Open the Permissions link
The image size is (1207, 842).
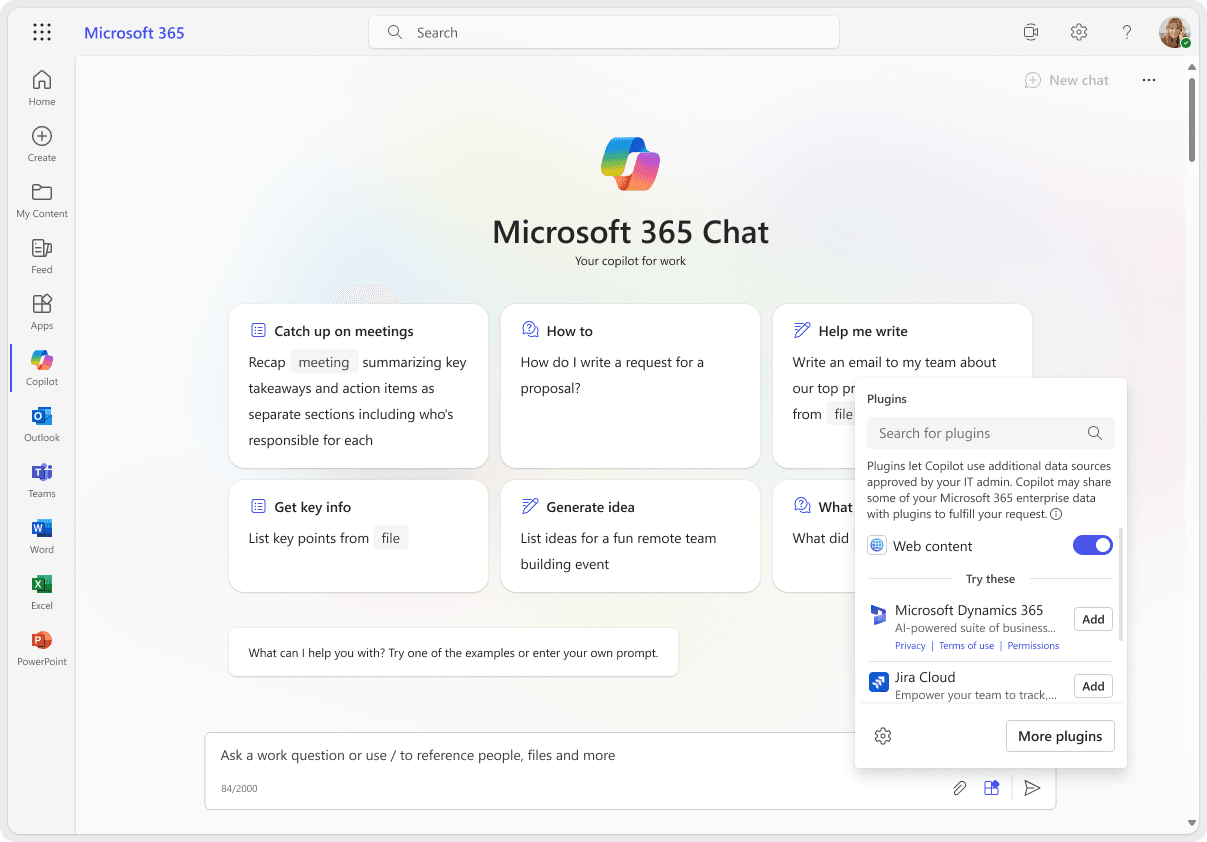(1033, 646)
